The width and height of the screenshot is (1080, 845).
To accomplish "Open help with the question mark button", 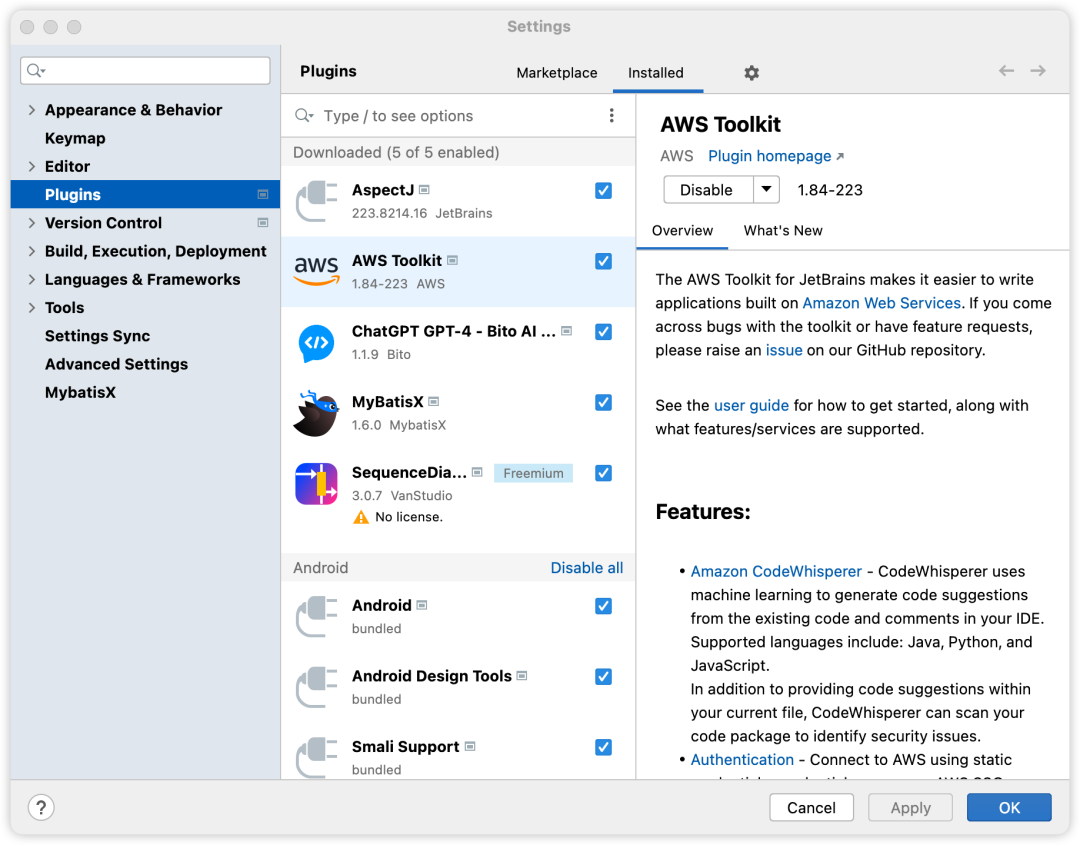I will (41, 807).
